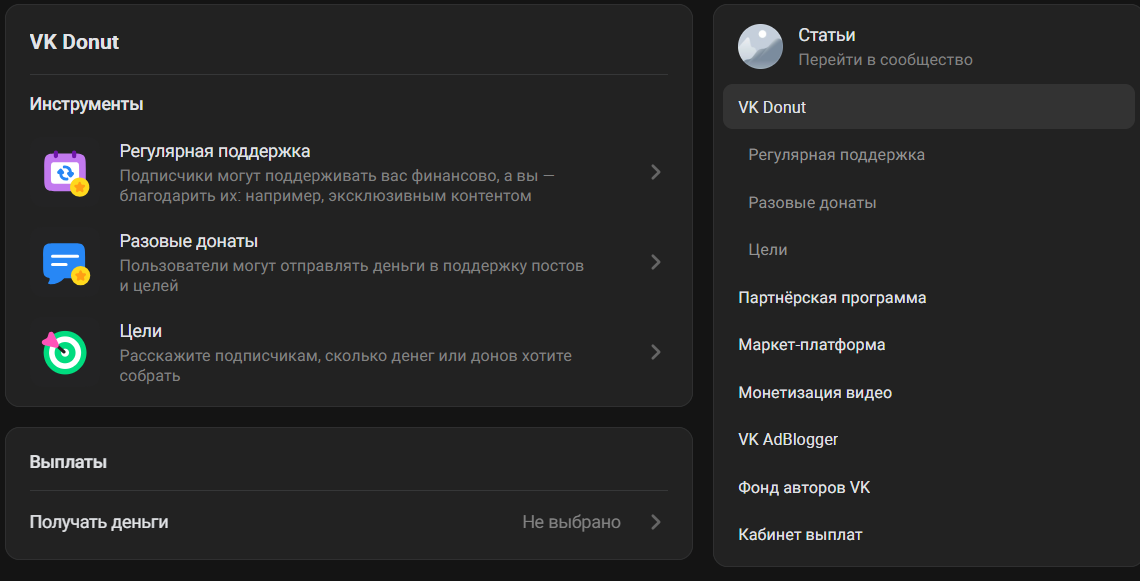Click the Перейти в сообщество link
This screenshot has height=581, width=1140.
[883, 59]
